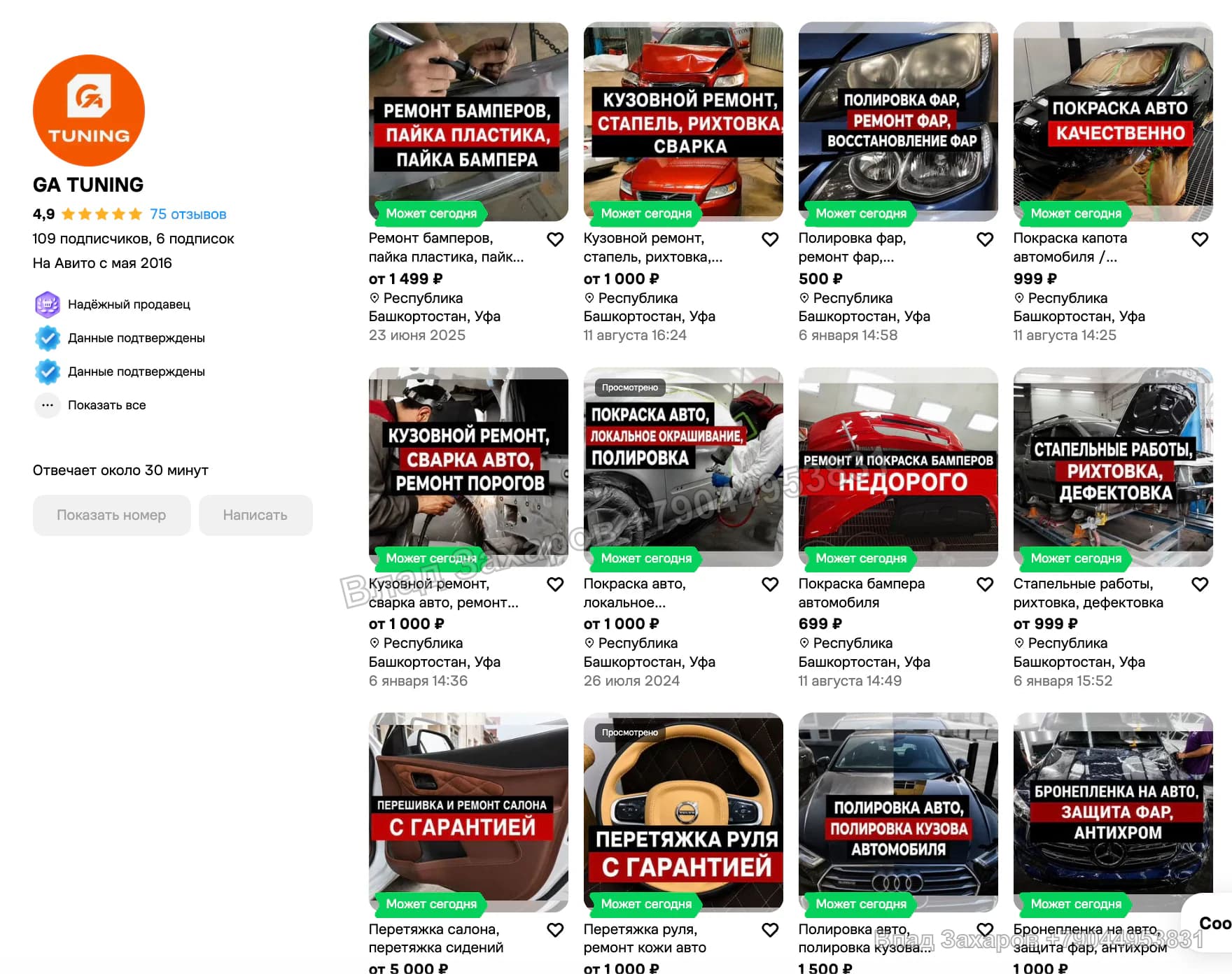Click '109 подписчиков, 6 подписок' text
This screenshot has height=974, width=1232.
point(133,239)
